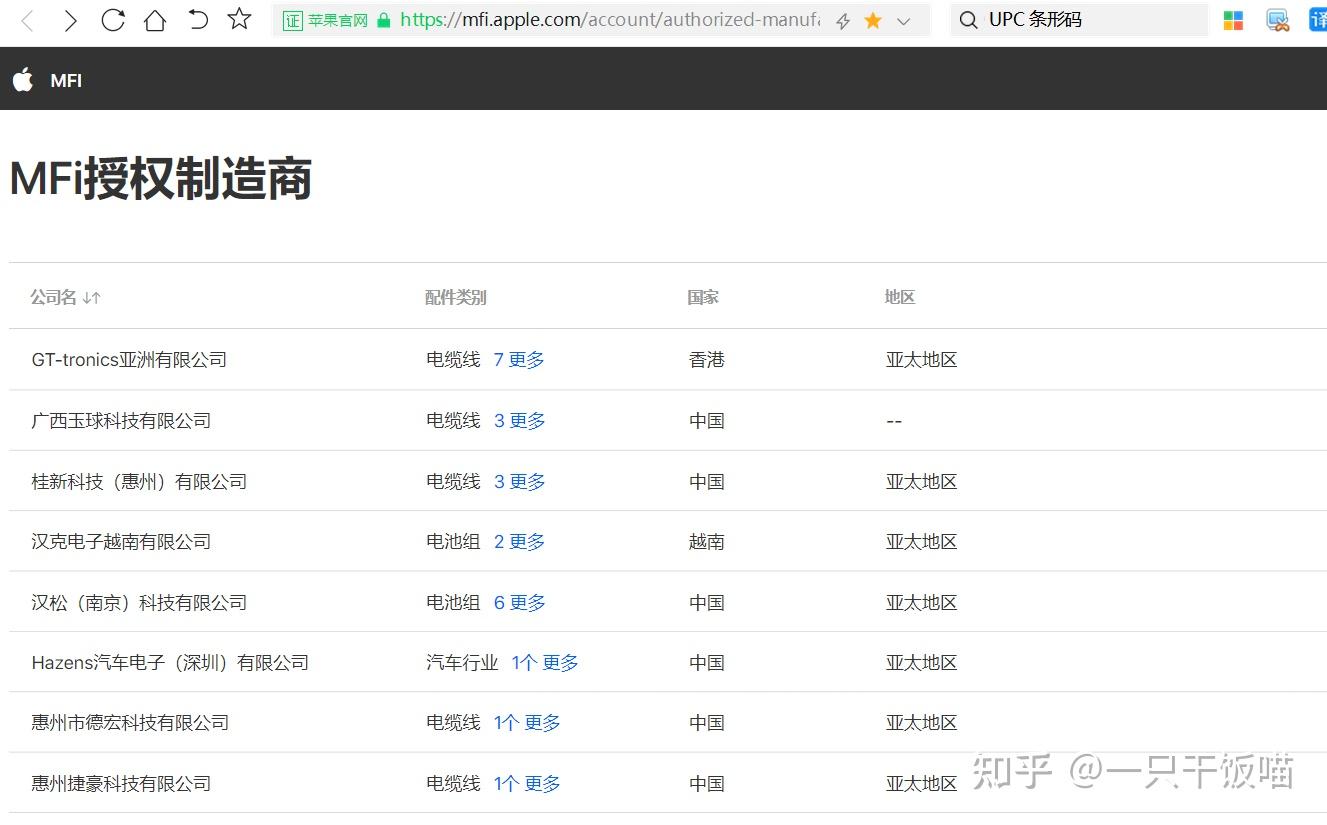
Task: Expand 7 更多 for GT-tronics亚洲有限公司
Action: pos(519,359)
